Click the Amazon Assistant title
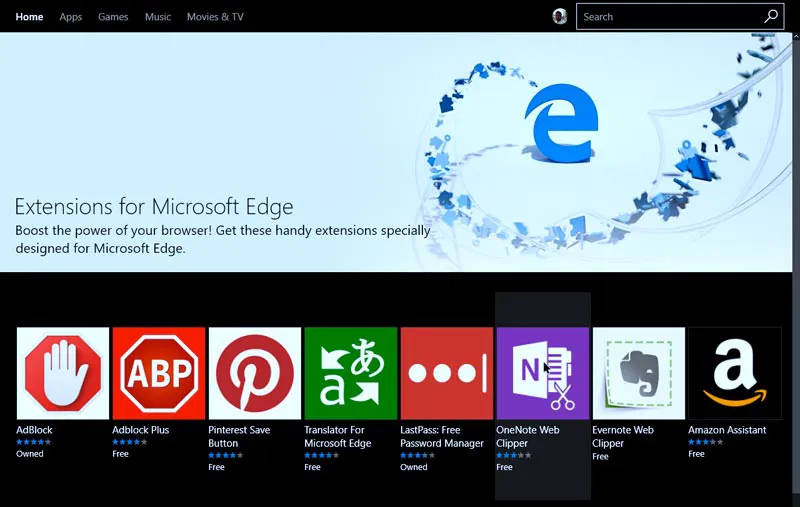The height and width of the screenshot is (507, 800). click(727, 430)
